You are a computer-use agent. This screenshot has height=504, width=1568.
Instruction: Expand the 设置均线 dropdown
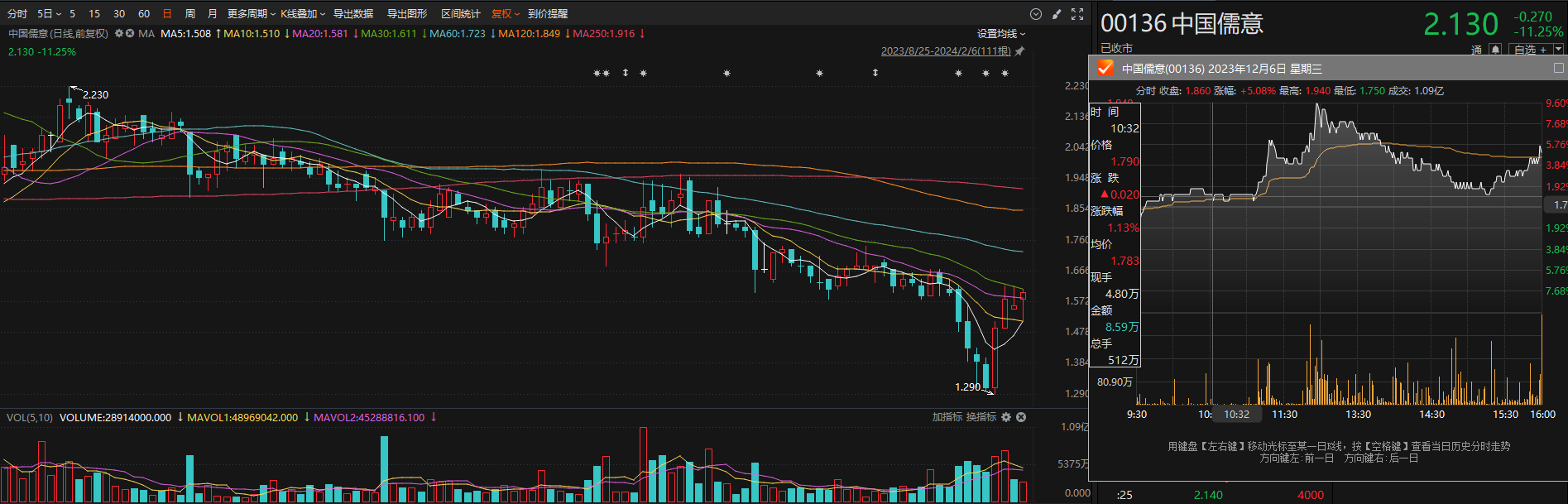(1001, 34)
